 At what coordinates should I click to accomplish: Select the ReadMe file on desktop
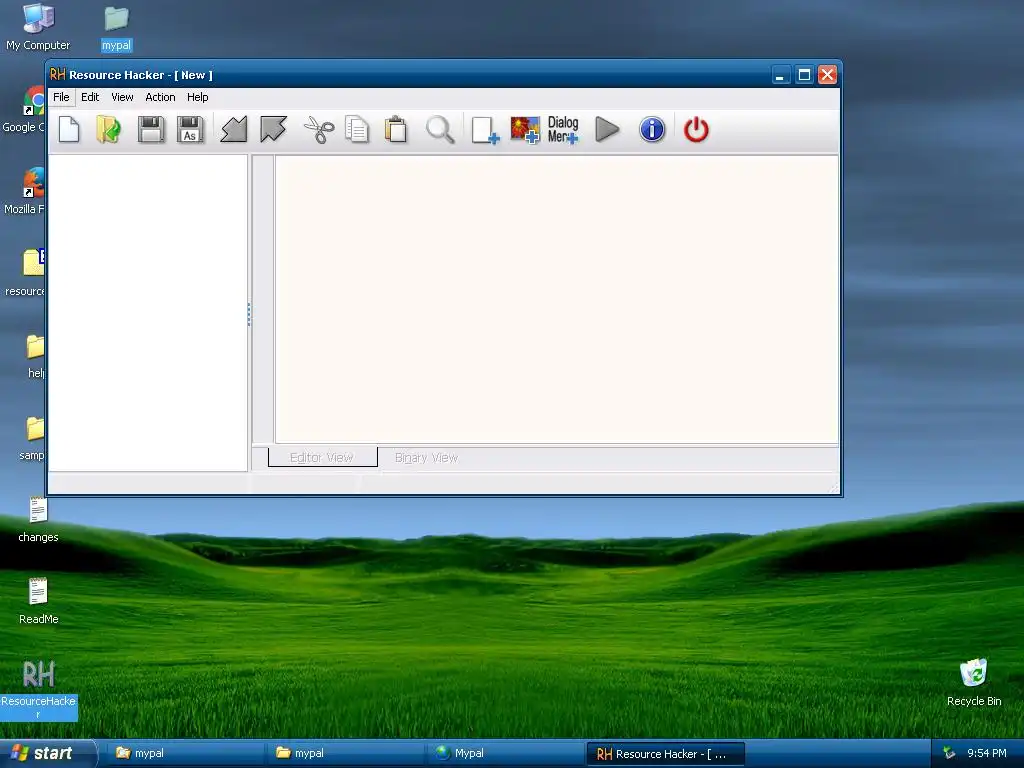click(38, 601)
